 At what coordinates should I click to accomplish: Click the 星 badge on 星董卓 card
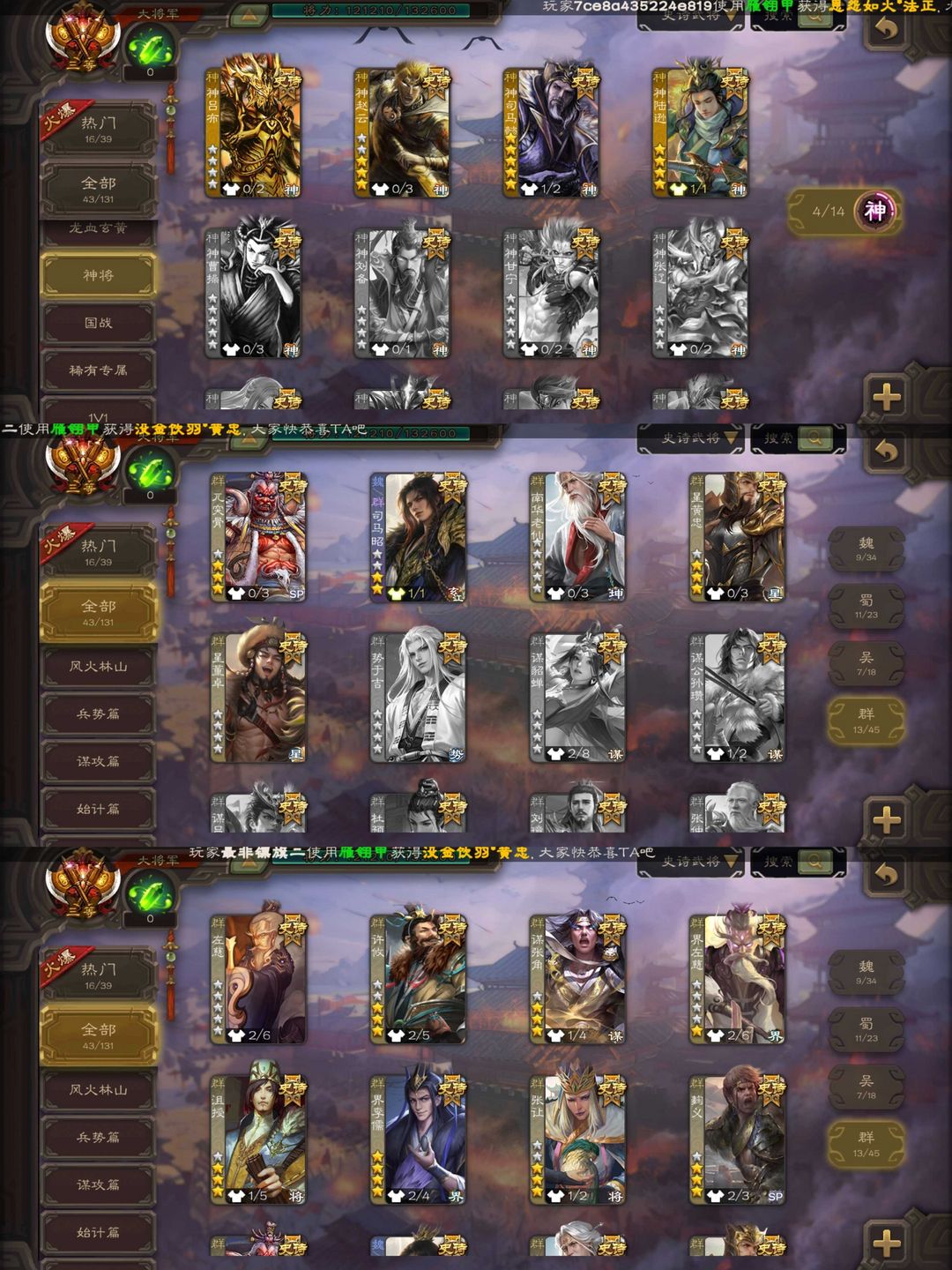(296, 754)
